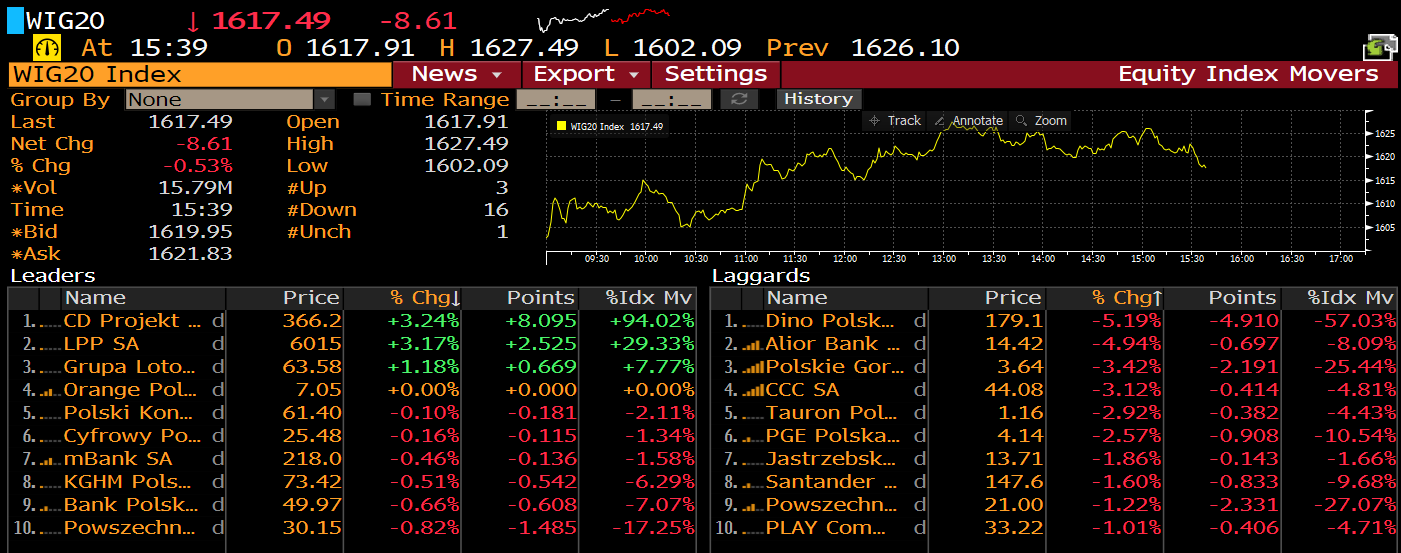Select Tauron Pol in the Laggards list
The image size is (1401, 553).
click(x=1054, y=413)
